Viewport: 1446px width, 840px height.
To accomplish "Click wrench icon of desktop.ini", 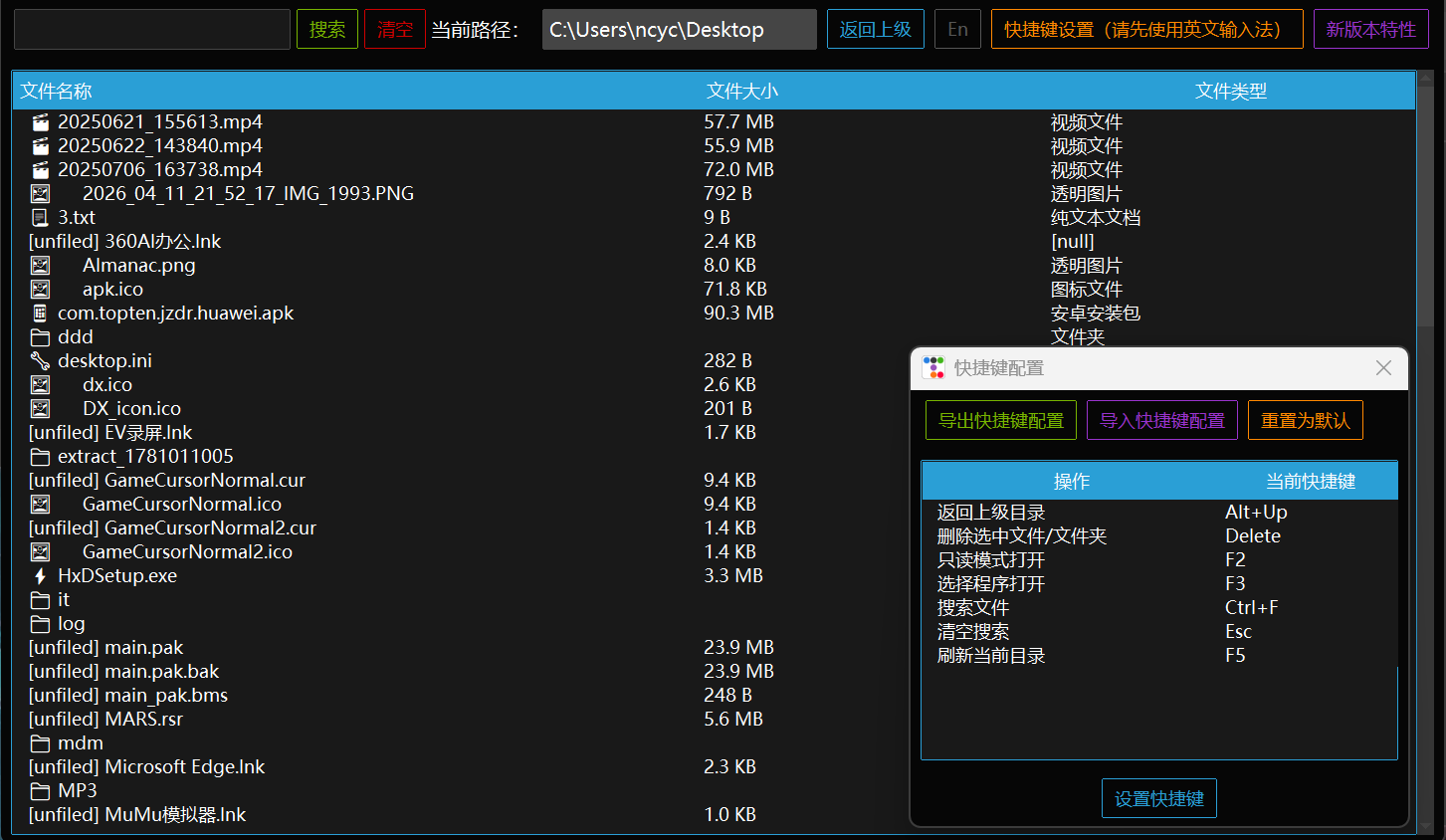I will pos(40,361).
